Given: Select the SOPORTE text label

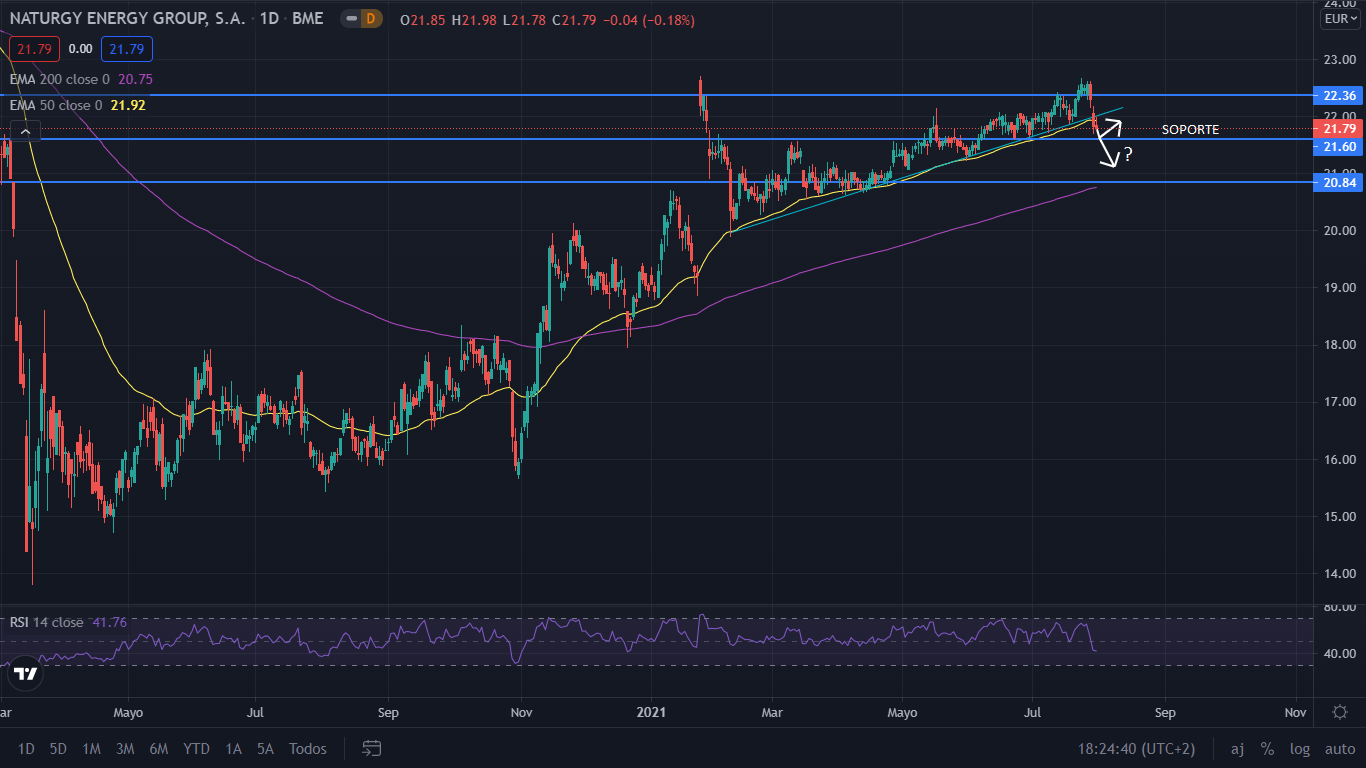Looking at the screenshot, I should tap(1189, 130).
